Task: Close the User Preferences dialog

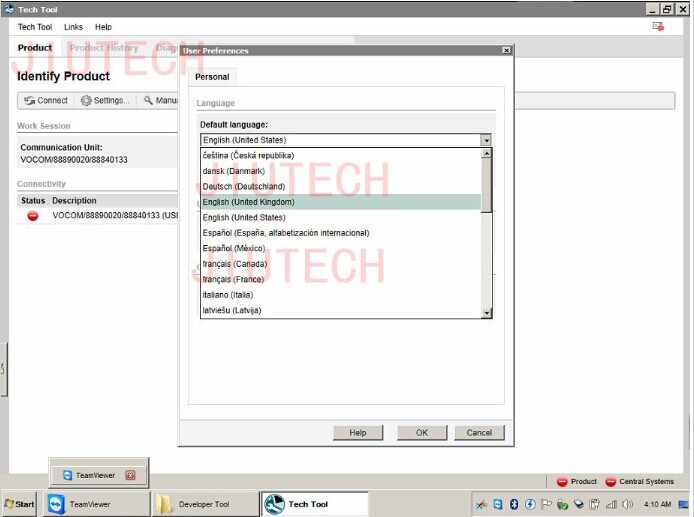Action: click(x=507, y=50)
